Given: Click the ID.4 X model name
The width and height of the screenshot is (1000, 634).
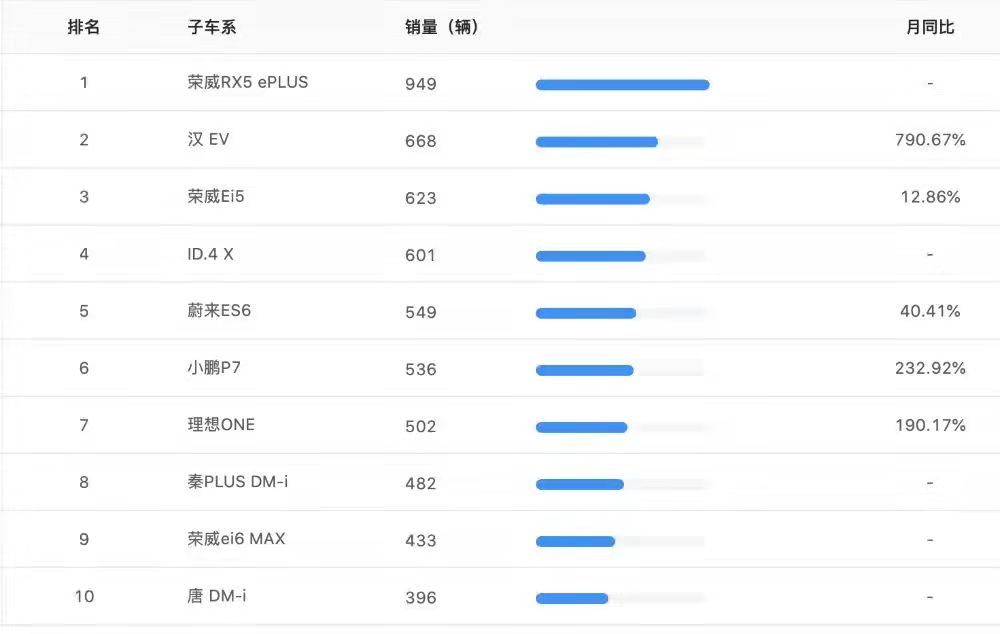Looking at the screenshot, I should pos(210,254).
